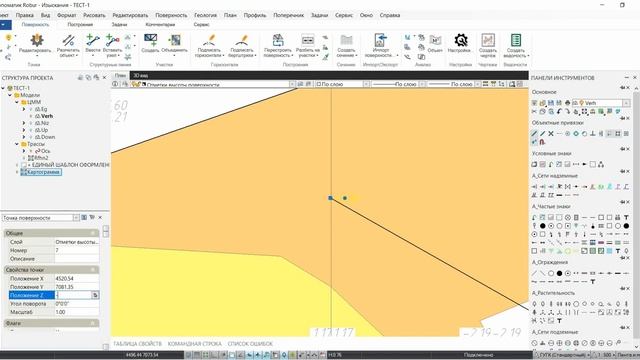This screenshot has width=640, height=360.
Task: Open the Поперечник menu
Action: tap(289, 15)
